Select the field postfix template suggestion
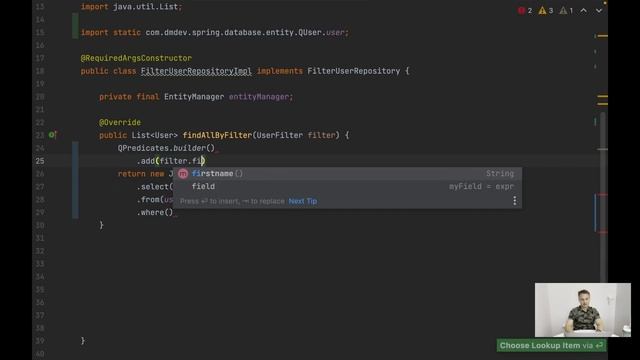Screen dimensions: 640x360 (x=347, y=187)
